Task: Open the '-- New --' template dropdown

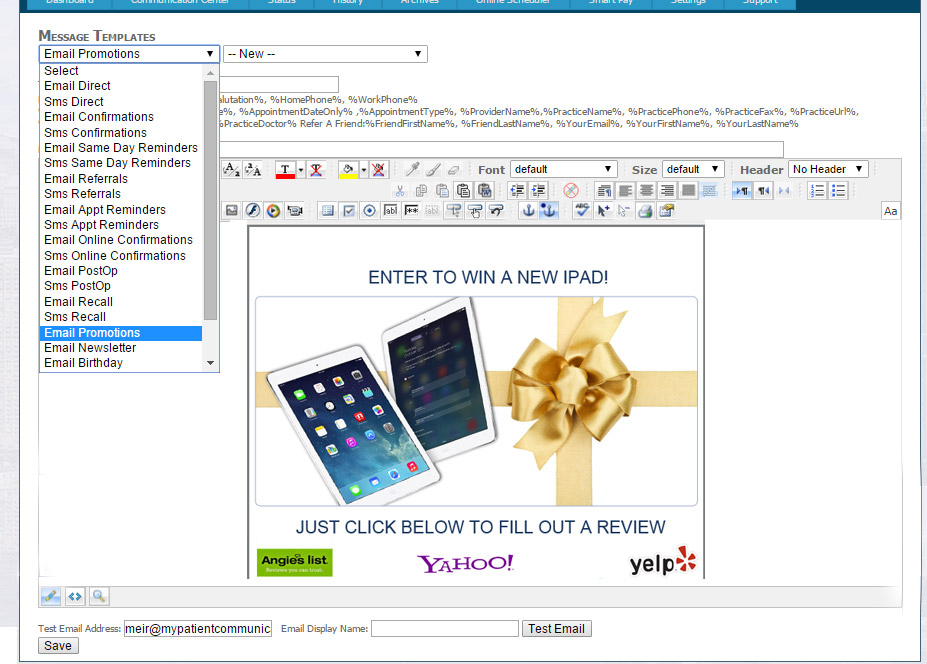Action: pyautogui.click(x=325, y=54)
